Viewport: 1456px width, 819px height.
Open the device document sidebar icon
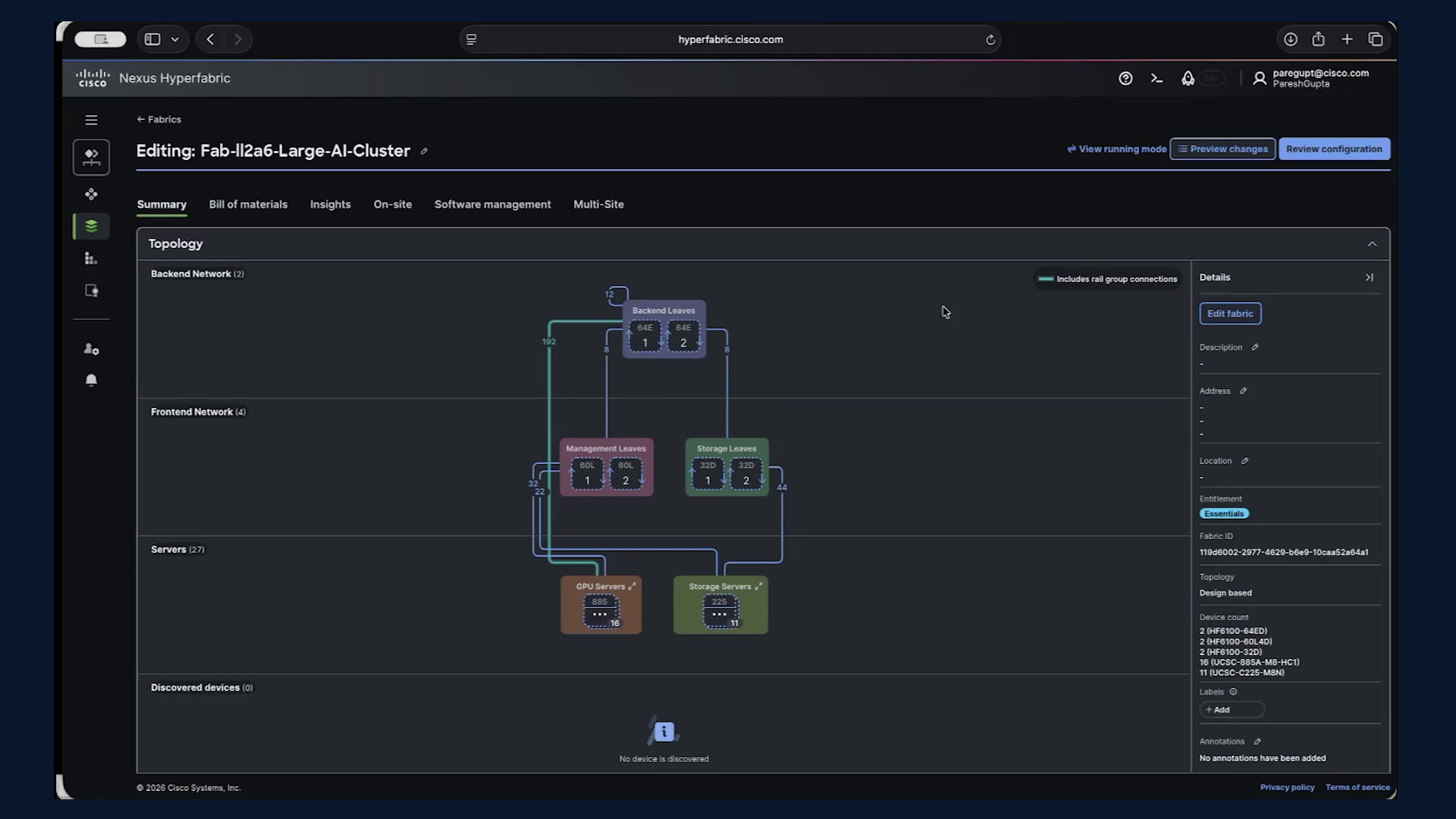coord(91,290)
